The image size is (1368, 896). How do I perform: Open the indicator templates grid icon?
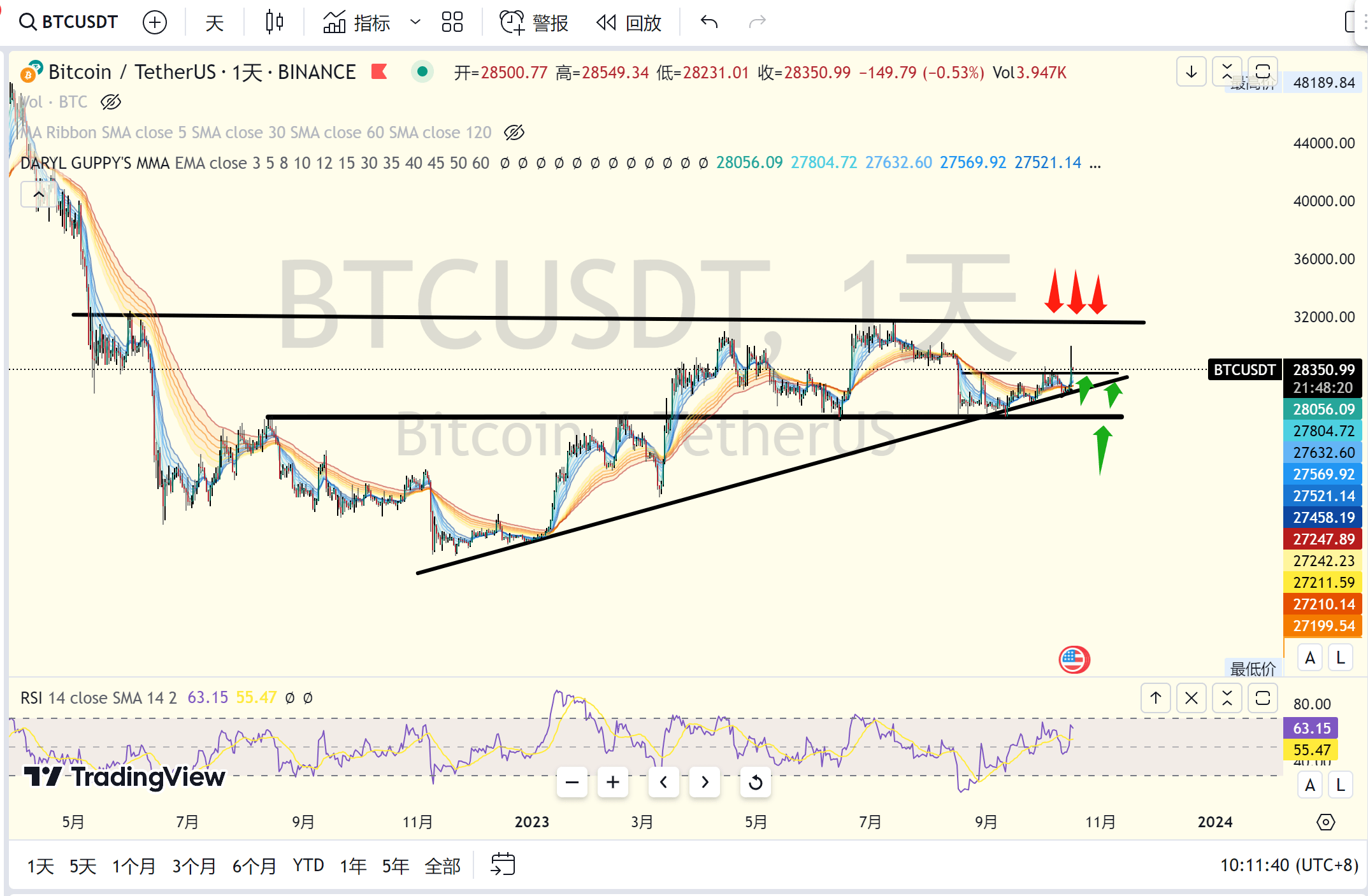[x=452, y=22]
